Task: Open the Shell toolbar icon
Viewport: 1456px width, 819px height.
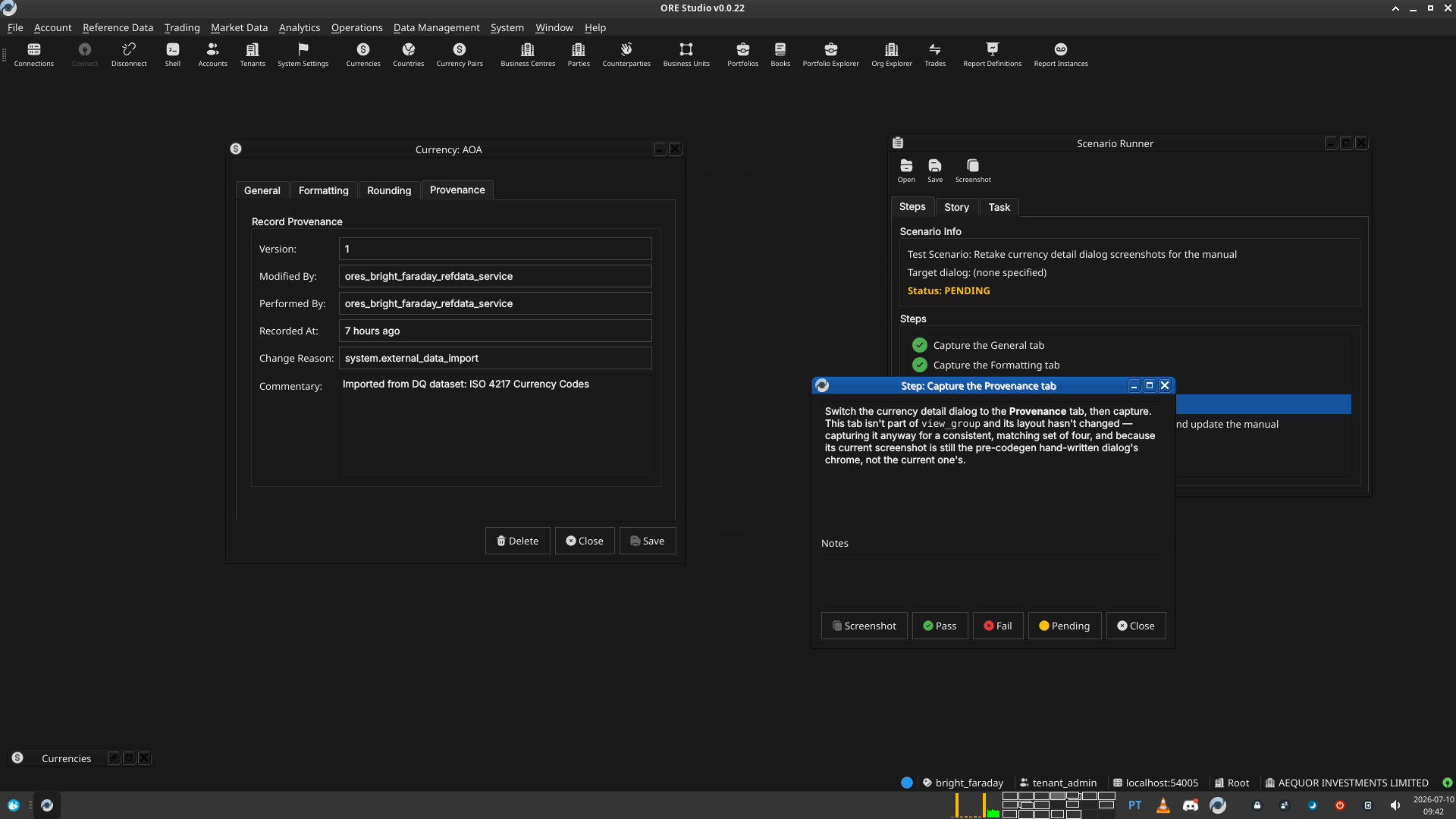Action: click(x=173, y=54)
